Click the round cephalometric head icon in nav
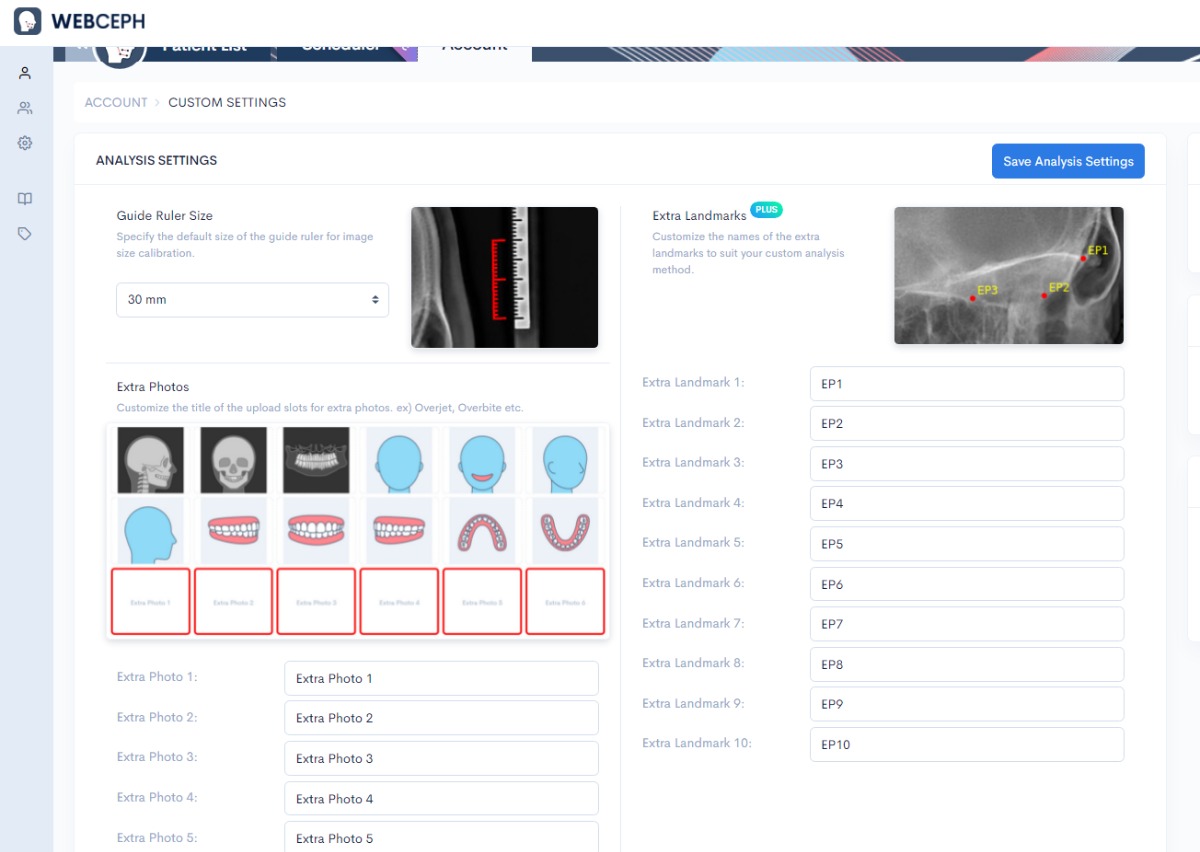 point(121,54)
